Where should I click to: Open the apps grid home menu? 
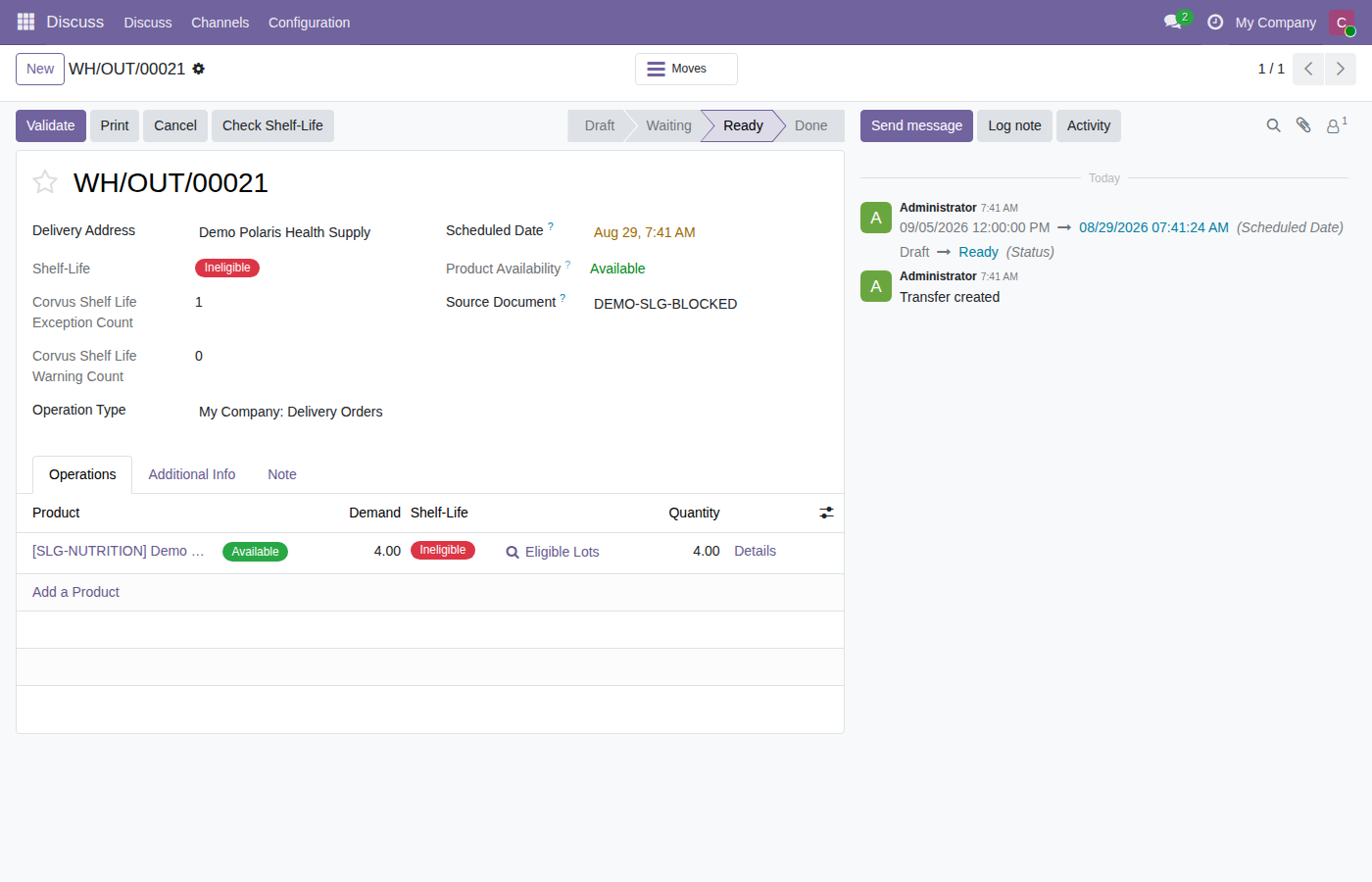pos(25,22)
